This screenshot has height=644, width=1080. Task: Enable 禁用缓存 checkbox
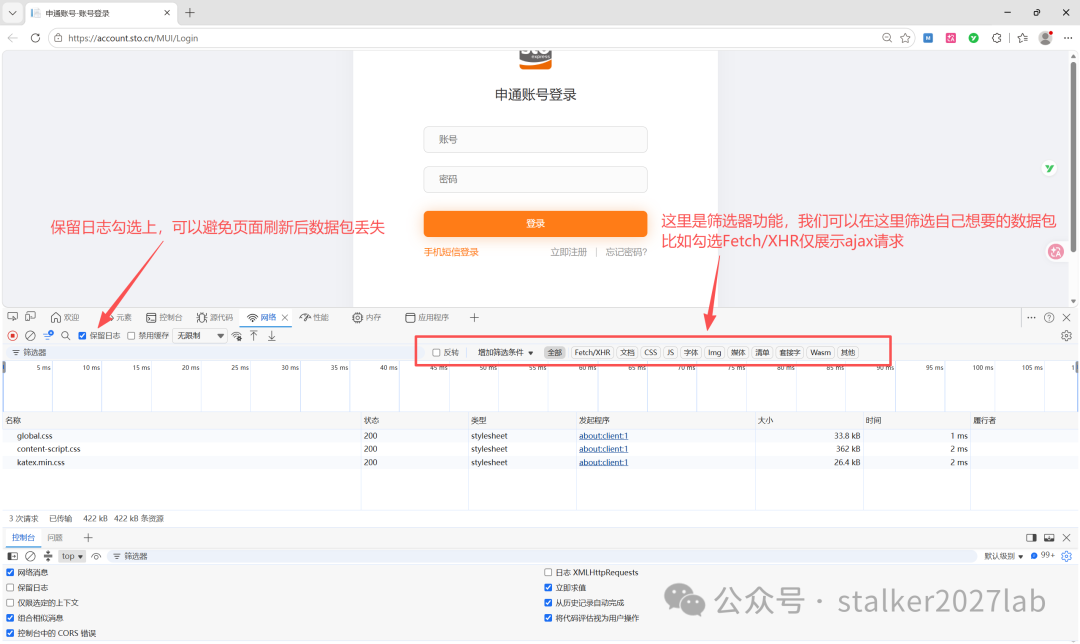pos(131,336)
